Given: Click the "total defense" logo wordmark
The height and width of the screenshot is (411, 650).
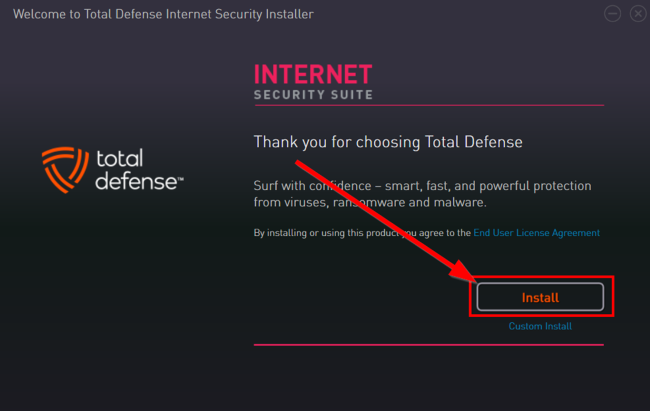Looking at the screenshot, I should (134, 170).
